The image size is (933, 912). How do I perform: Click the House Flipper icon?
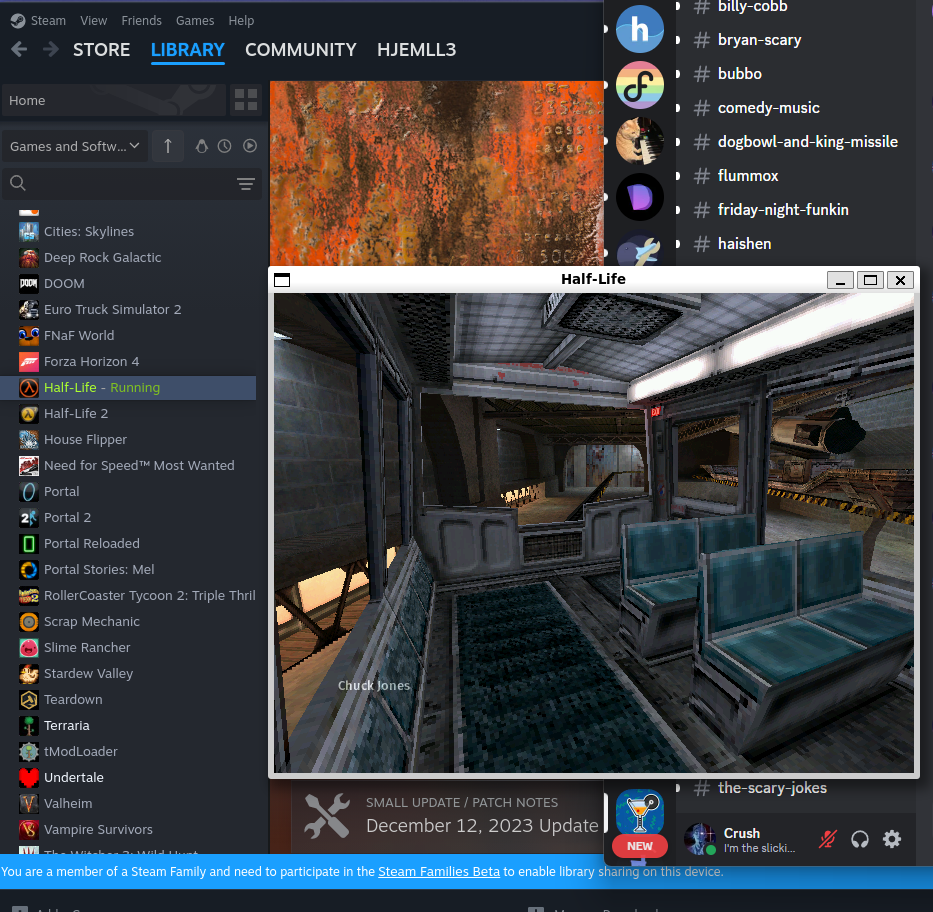coord(29,440)
